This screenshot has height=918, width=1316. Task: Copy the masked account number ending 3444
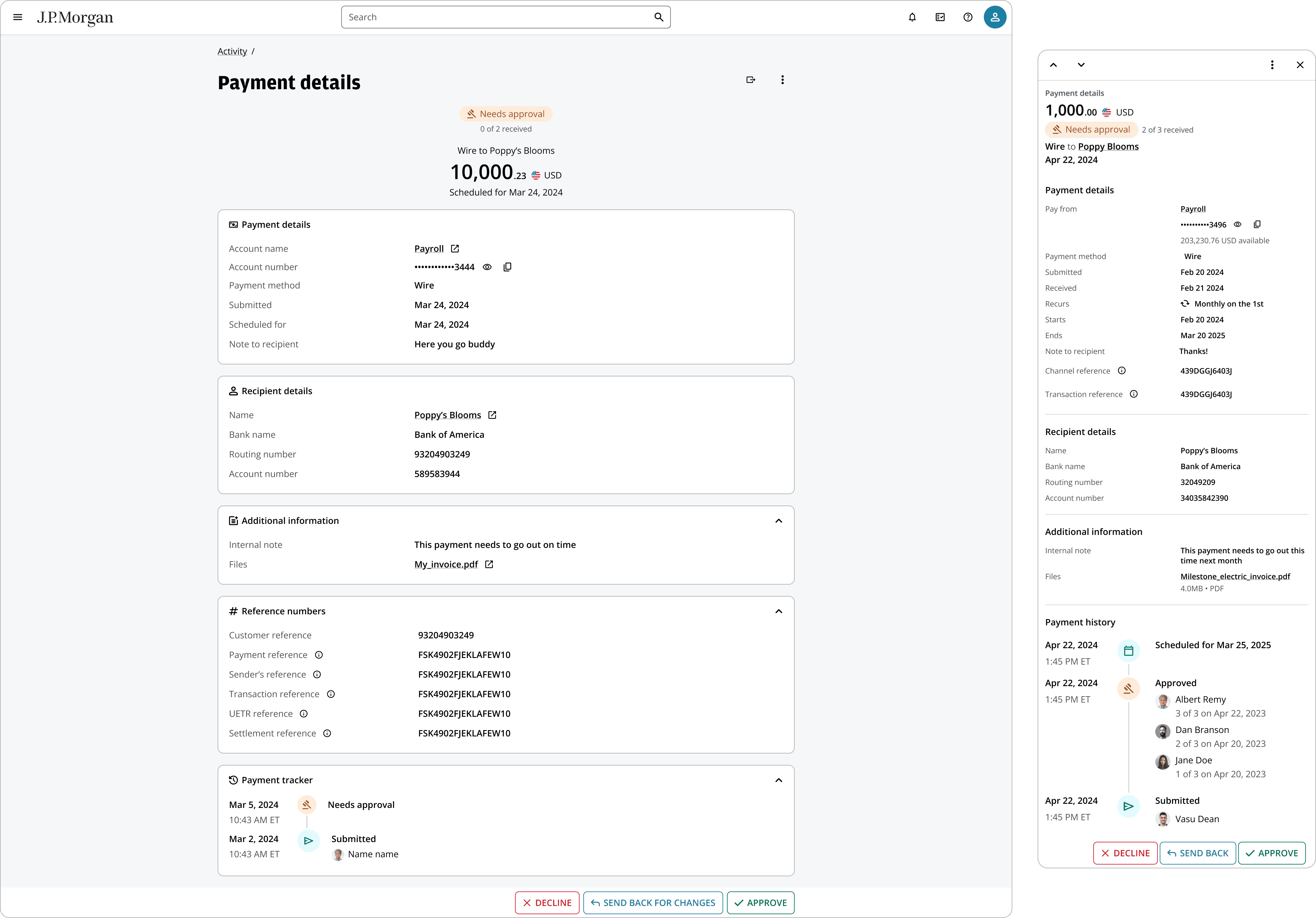click(507, 267)
